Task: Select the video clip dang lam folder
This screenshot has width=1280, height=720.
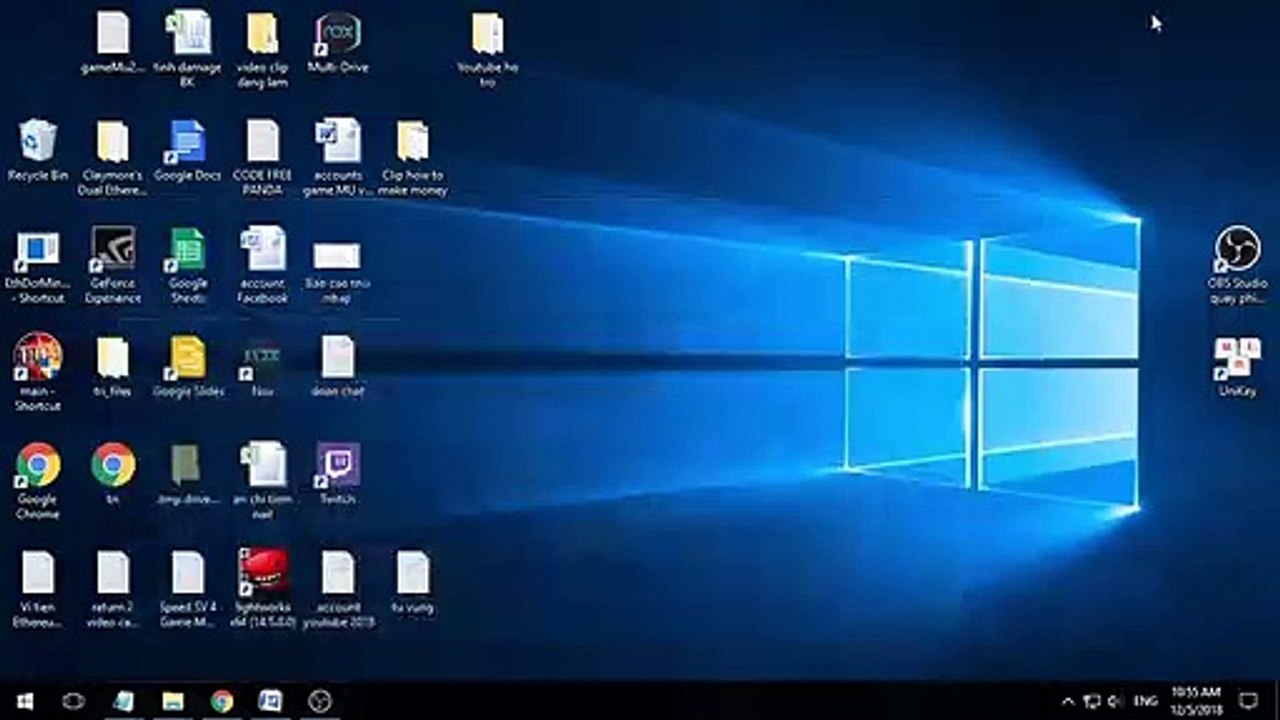Action: (263, 33)
